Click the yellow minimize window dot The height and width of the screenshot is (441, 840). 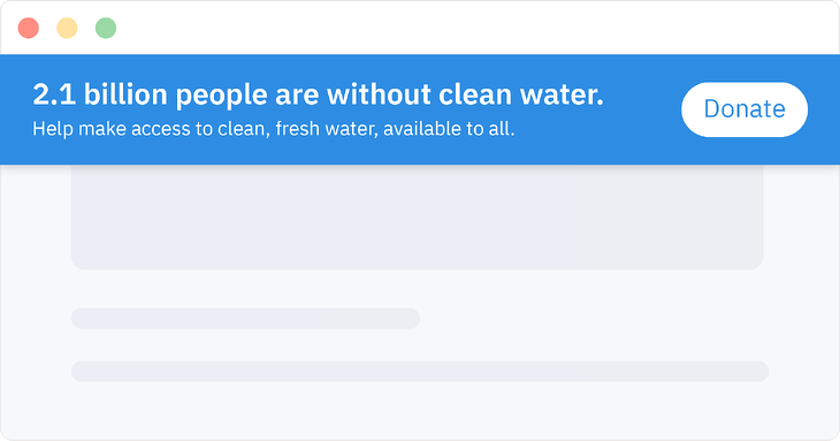coord(67,28)
